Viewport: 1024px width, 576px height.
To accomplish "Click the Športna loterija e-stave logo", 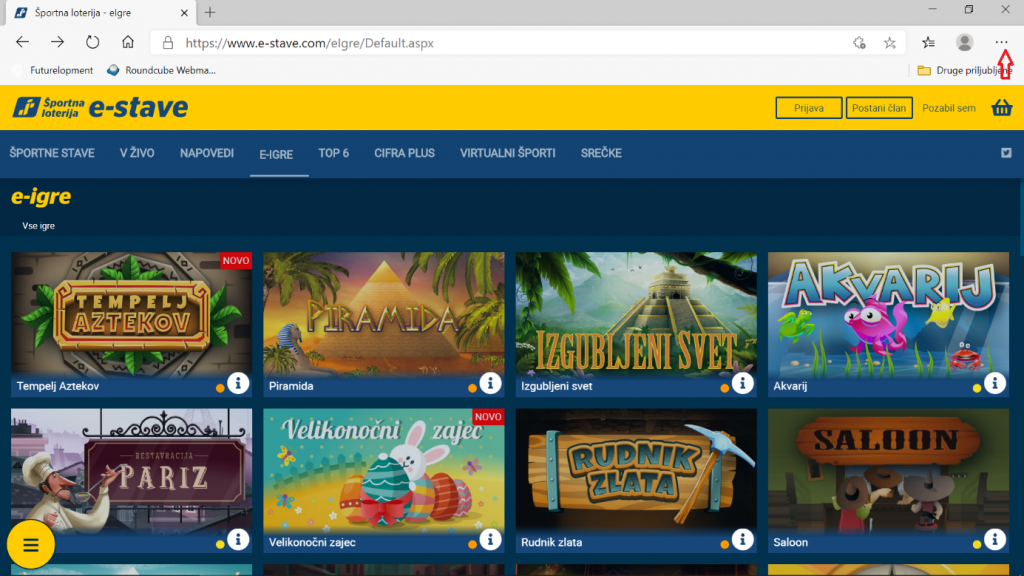I will click(101, 108).
